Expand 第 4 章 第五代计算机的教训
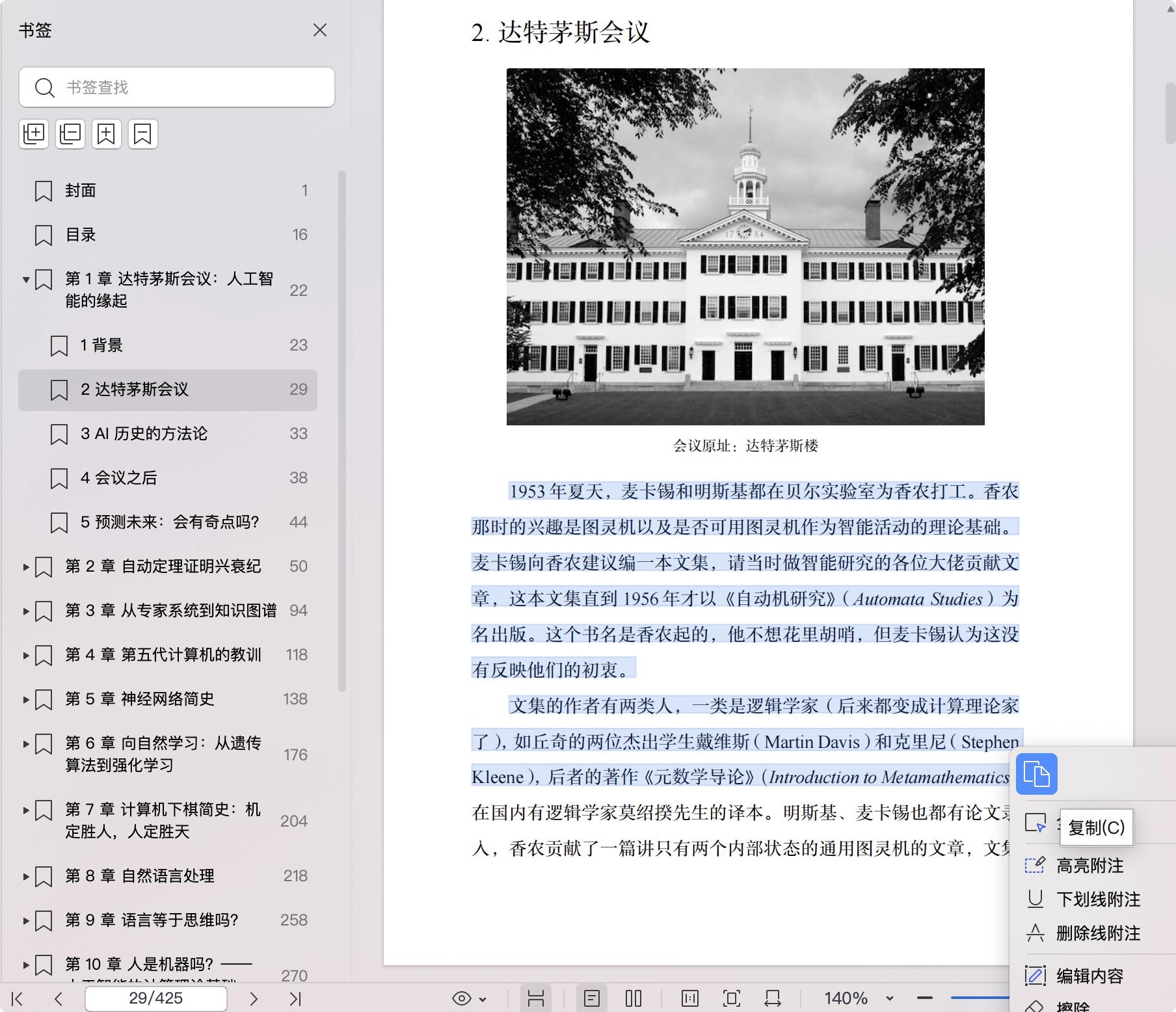The width and height of the screenshot is (1176, 1012). 26,655
